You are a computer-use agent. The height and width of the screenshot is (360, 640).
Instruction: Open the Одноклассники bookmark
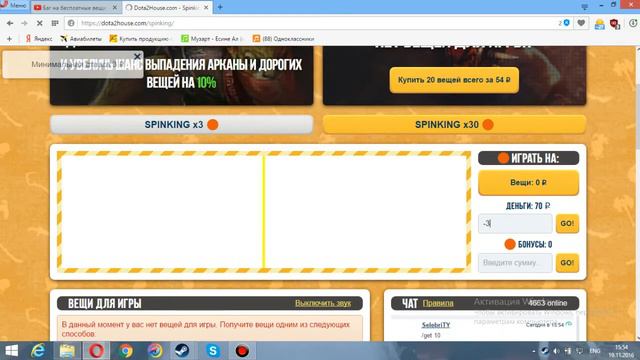click(283, 39)
